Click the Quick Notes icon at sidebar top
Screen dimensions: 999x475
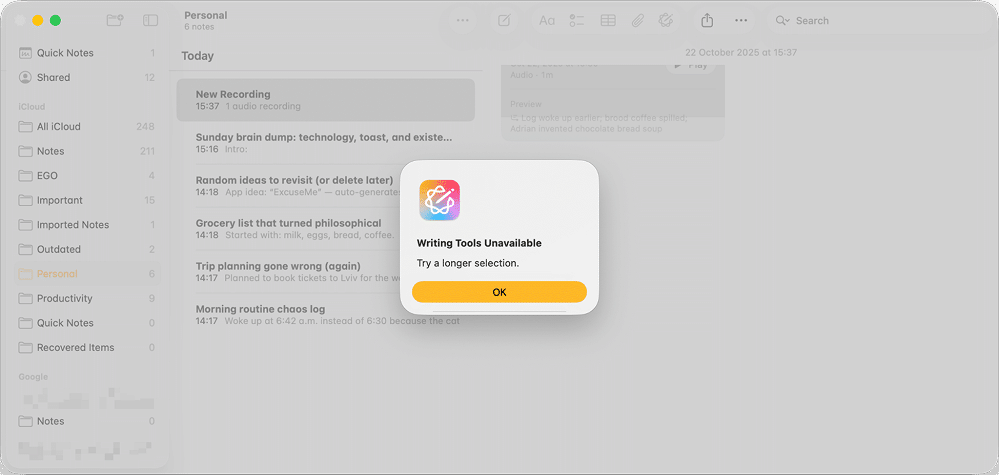click(x=25, y=53)
